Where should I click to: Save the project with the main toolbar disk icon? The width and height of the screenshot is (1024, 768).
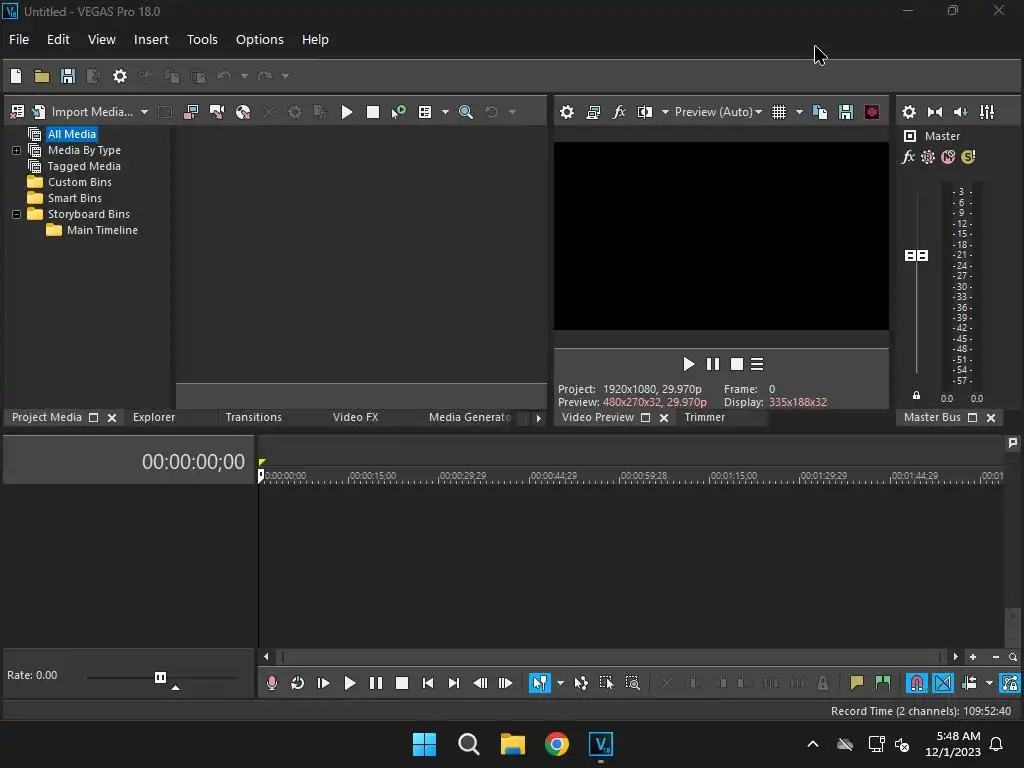point(67,76)
